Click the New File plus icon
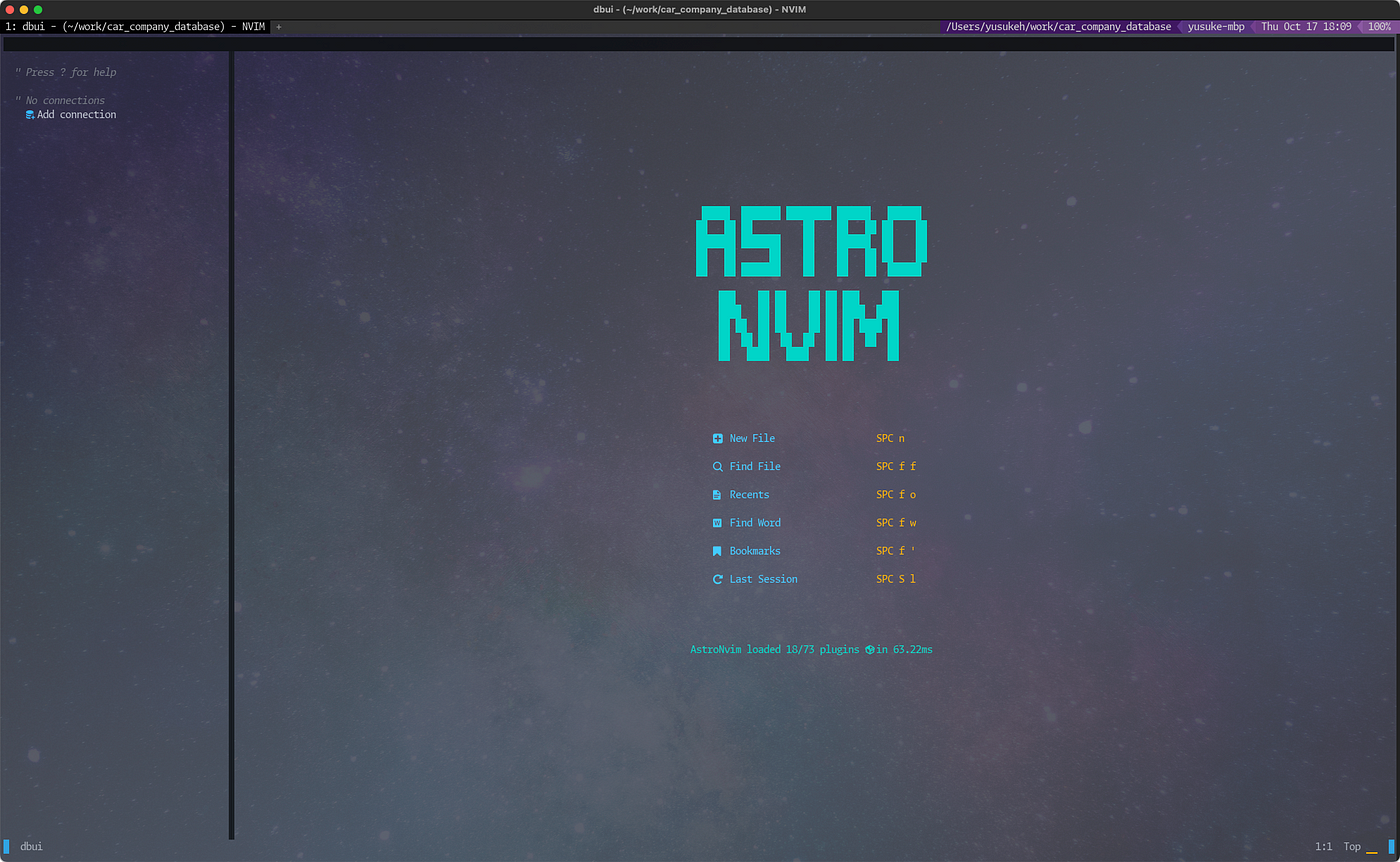Image resolution: width=1400 pixels, height=862 pixels. 717,439
